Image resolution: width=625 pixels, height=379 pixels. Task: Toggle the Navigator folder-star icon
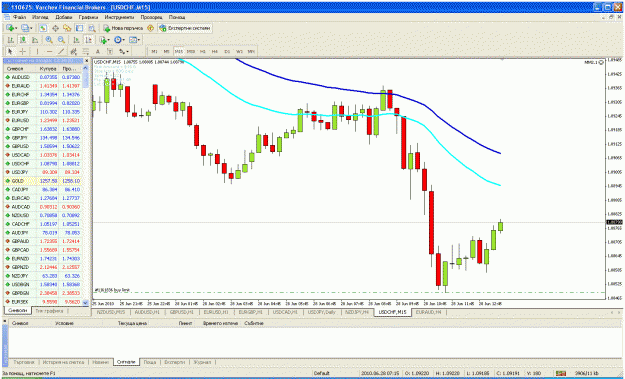point(67,28)
